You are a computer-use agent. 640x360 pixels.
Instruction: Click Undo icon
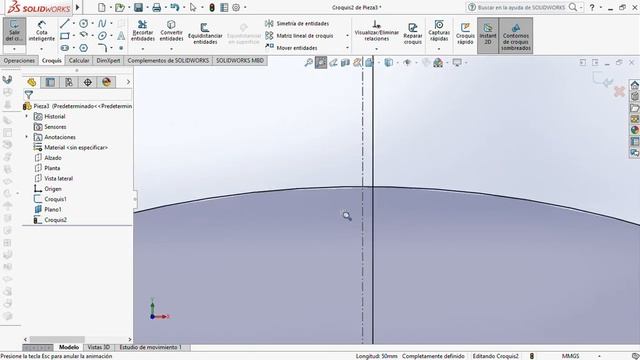175,7
